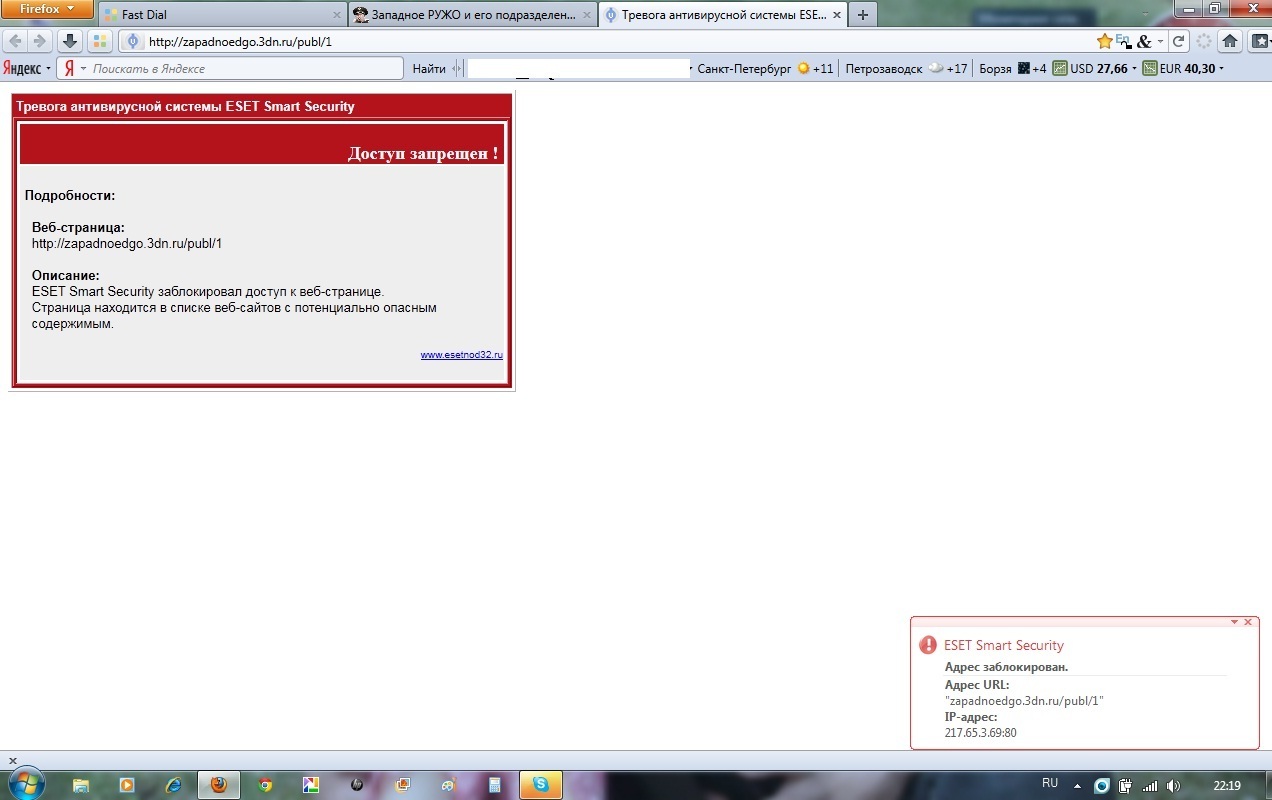This screenshot has width=1272, height=800.
Task: Open the Downloads arrow button
Action: pos(70,41)
